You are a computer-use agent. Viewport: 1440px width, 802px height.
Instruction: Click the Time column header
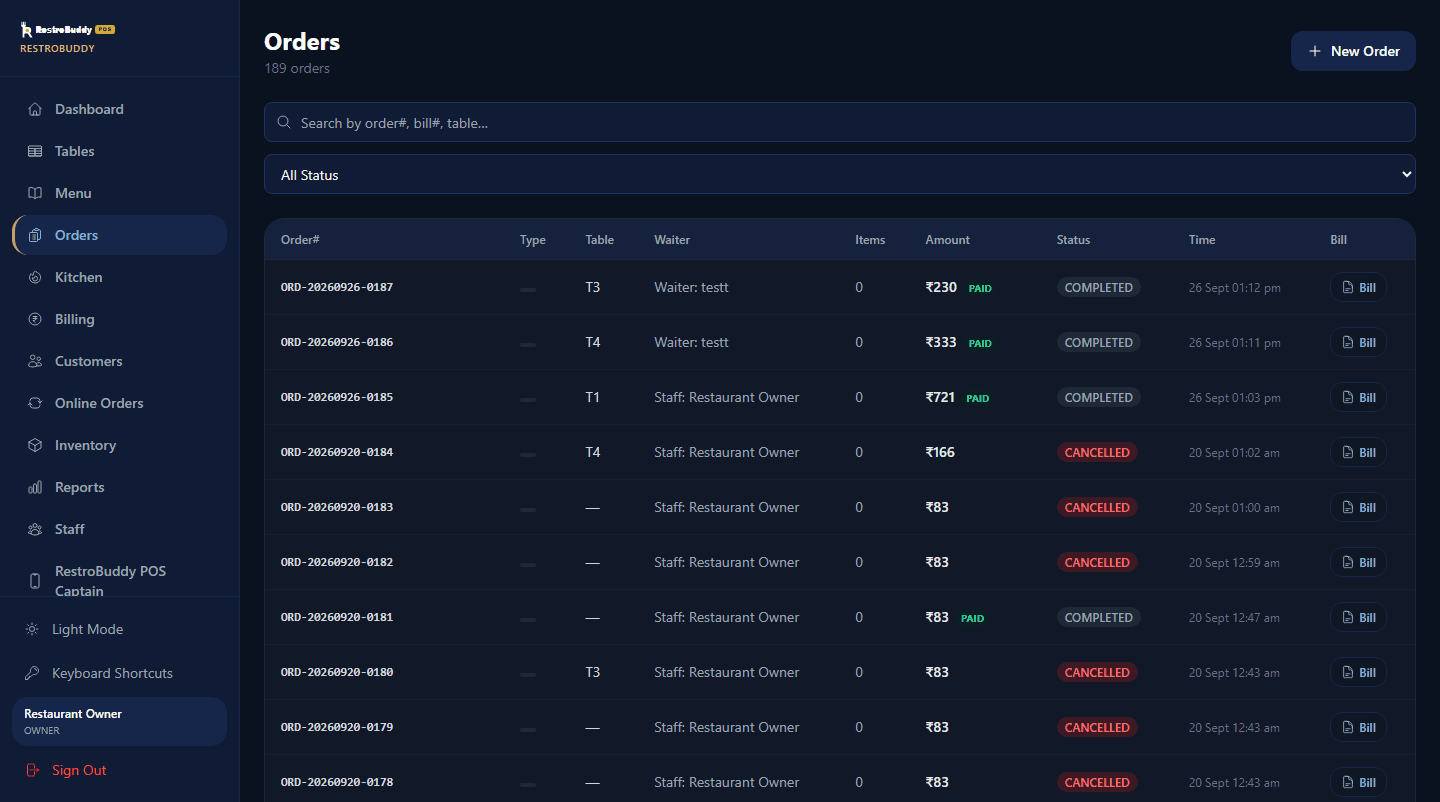(x=1202, y=240)
